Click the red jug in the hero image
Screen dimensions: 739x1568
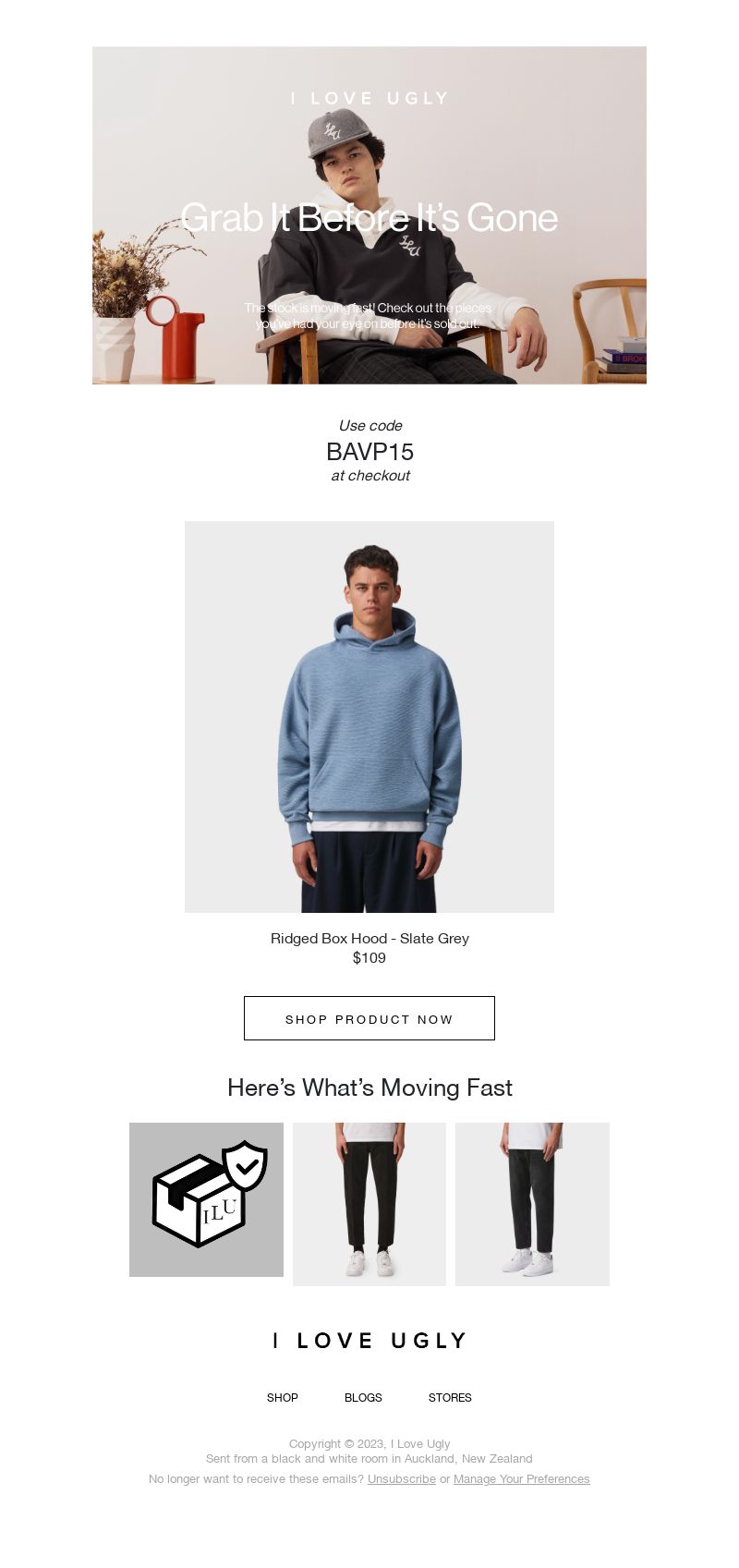click(x=177, y=338)
